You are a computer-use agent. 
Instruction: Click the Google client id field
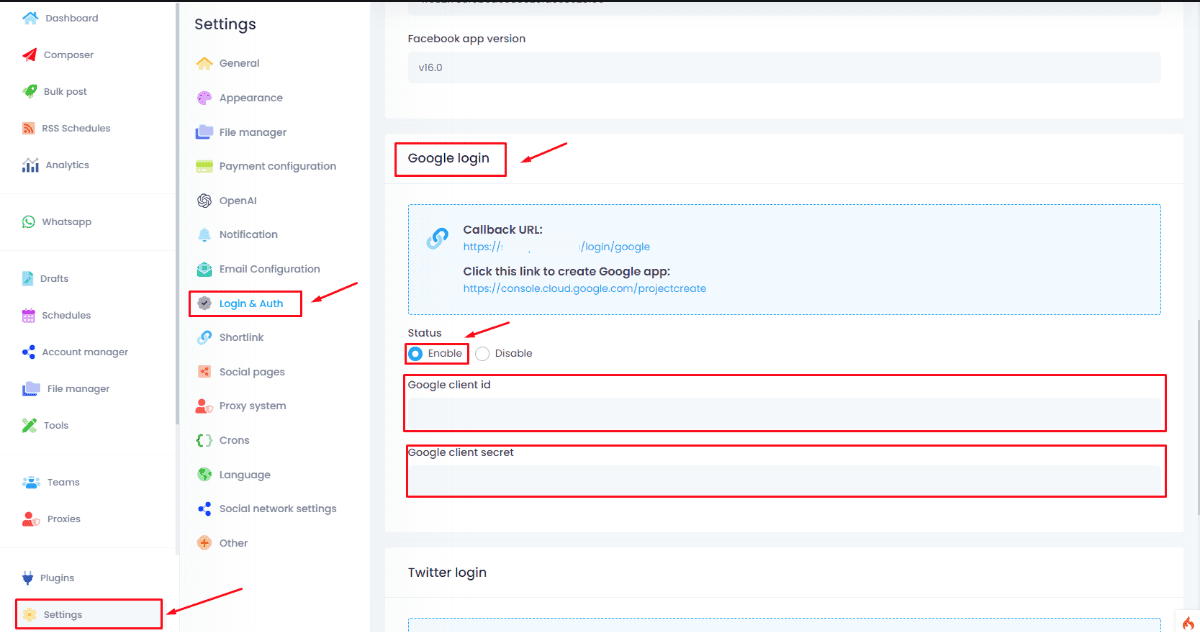tap(784, 412)
